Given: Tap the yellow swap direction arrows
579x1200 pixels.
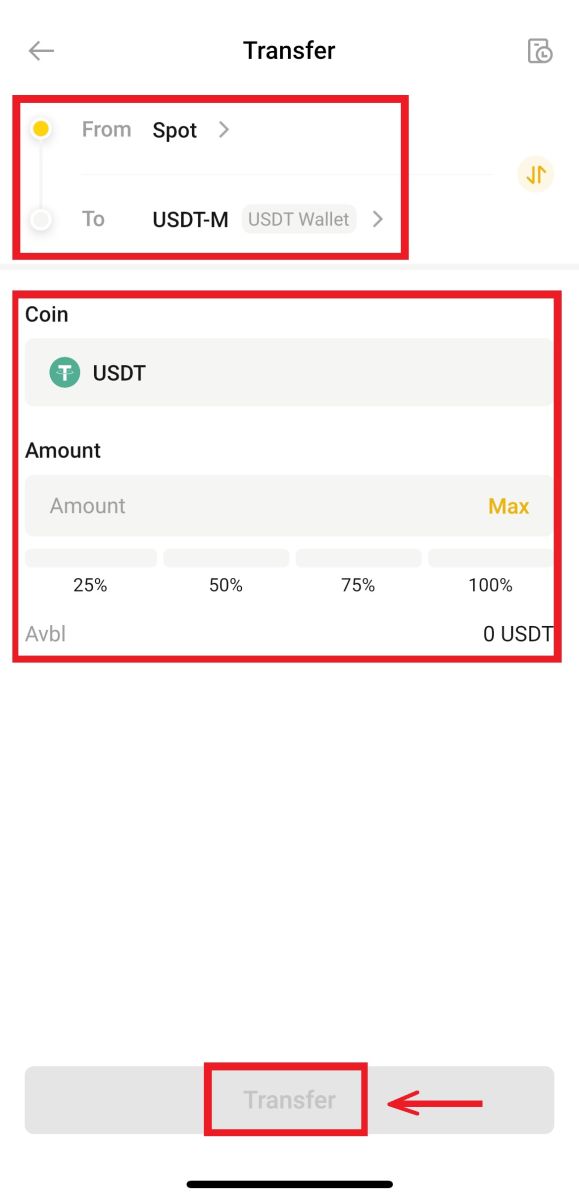Looking at the screenshot, I should pyautogui.click(x=535, y=174).
